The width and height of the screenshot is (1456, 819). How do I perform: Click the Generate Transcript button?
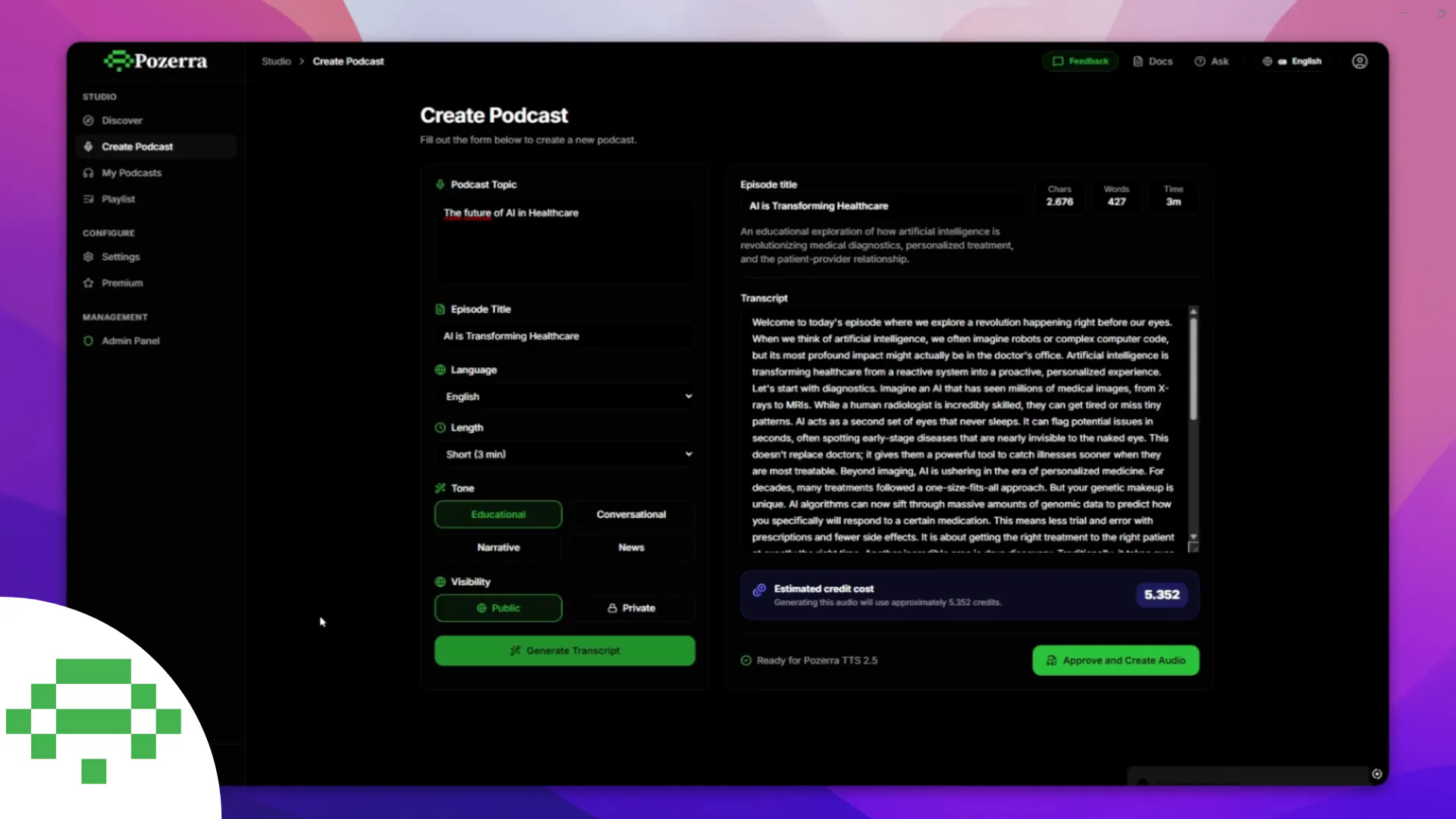[x=564, y=651]
